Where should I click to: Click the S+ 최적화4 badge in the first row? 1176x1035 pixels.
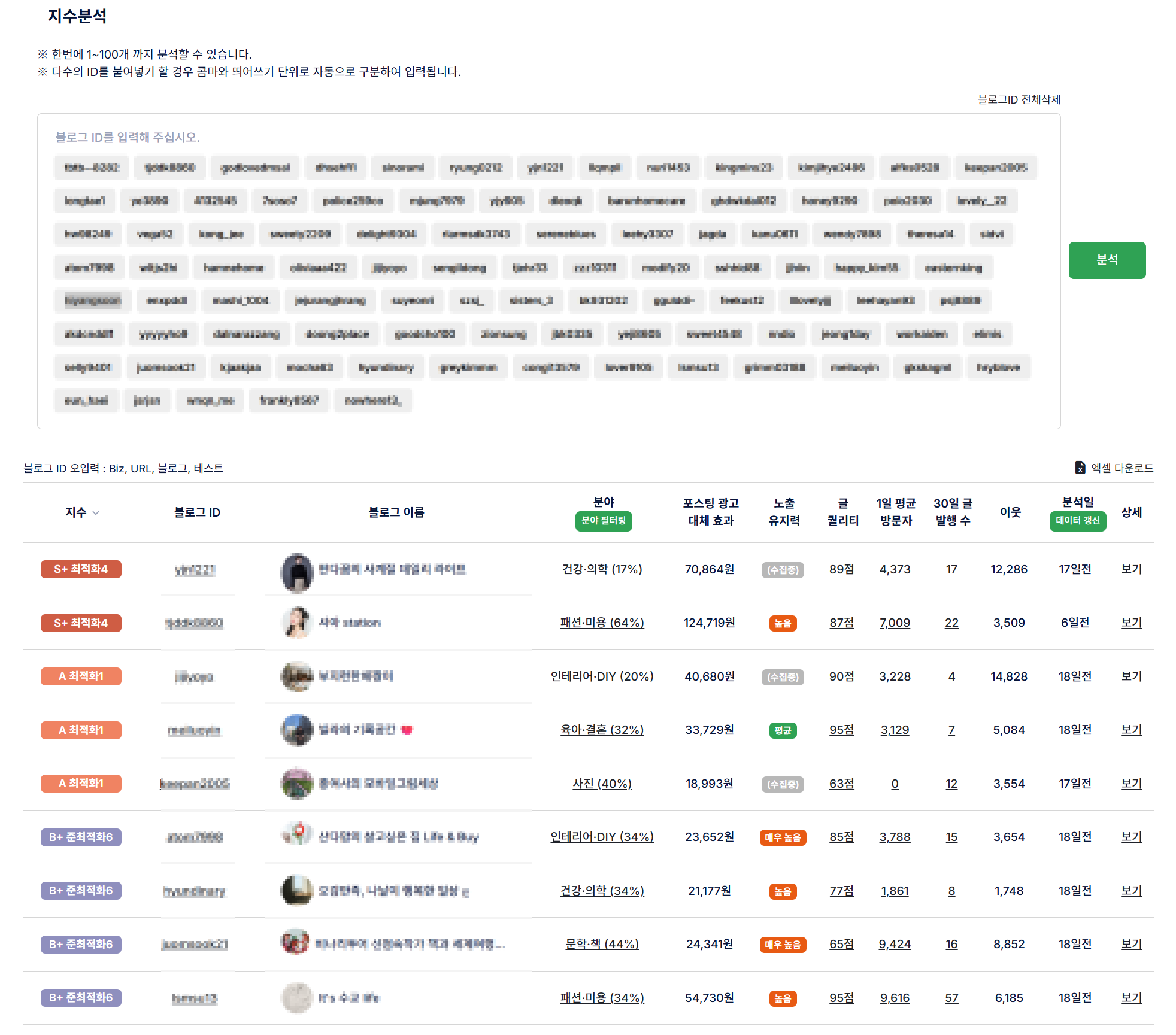81,569
